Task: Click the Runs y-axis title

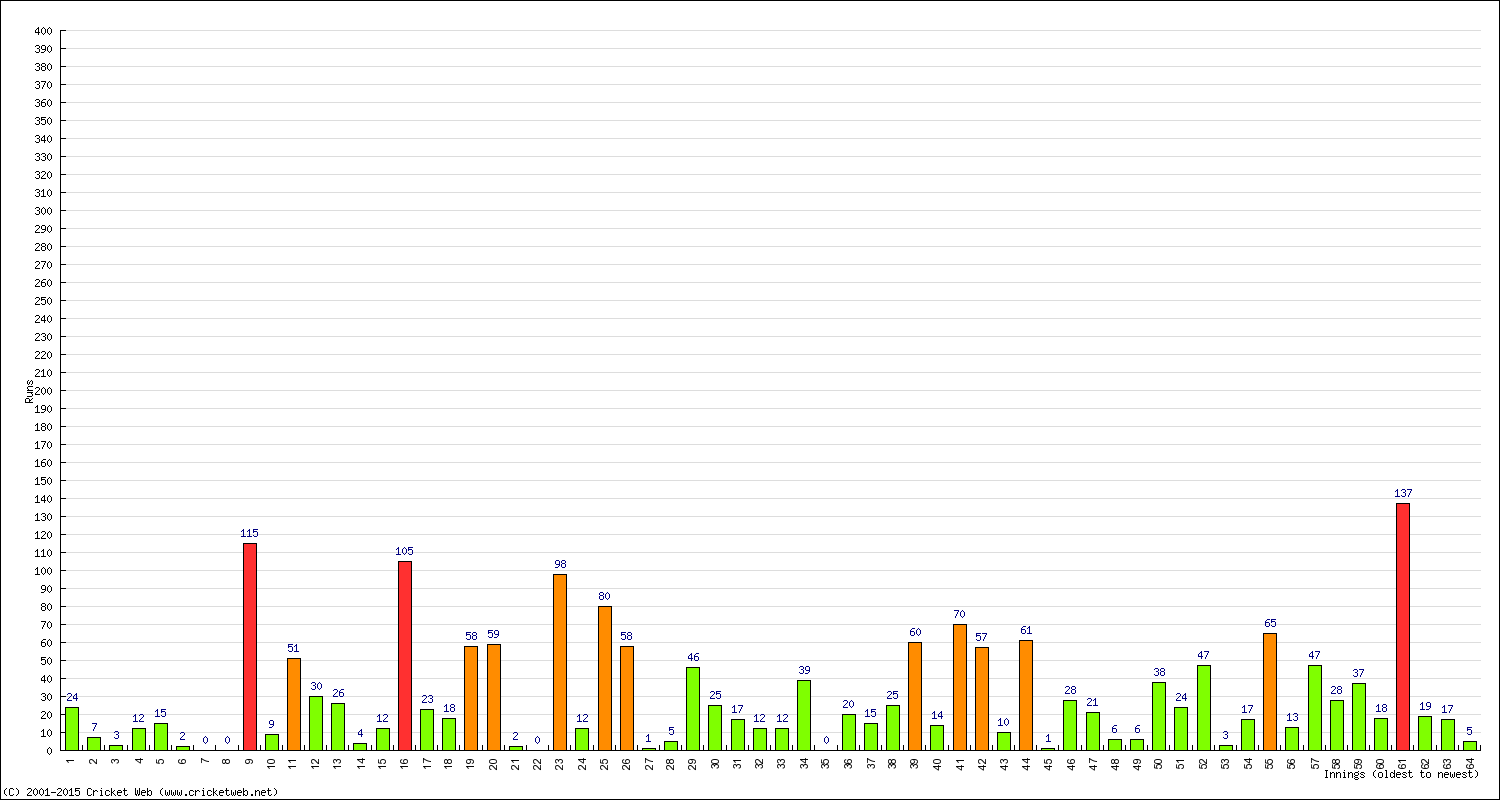Action: pyautogui.click(x=29, y=391)
